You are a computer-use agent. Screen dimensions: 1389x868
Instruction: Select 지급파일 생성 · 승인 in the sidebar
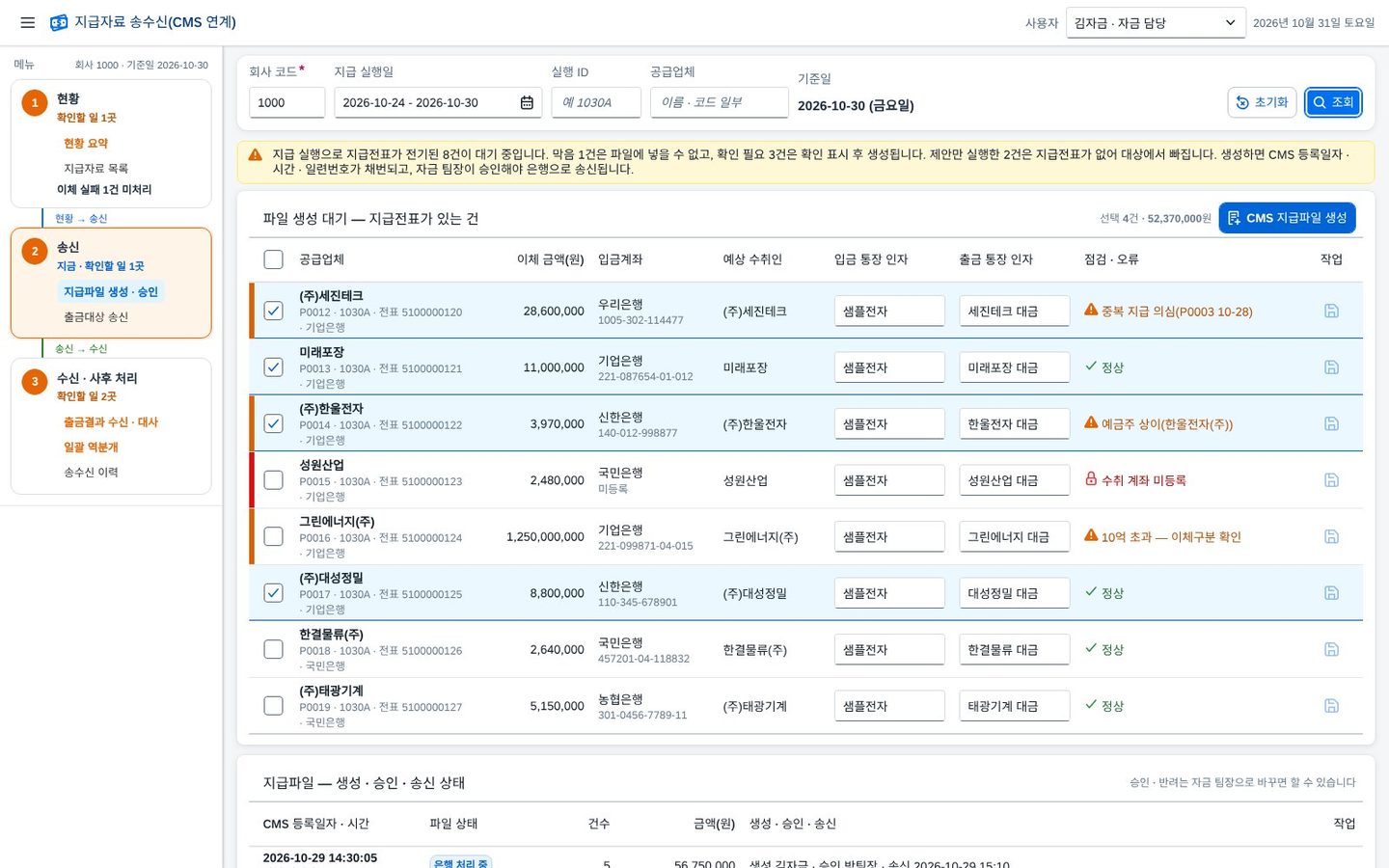click(x=111, y=292)
